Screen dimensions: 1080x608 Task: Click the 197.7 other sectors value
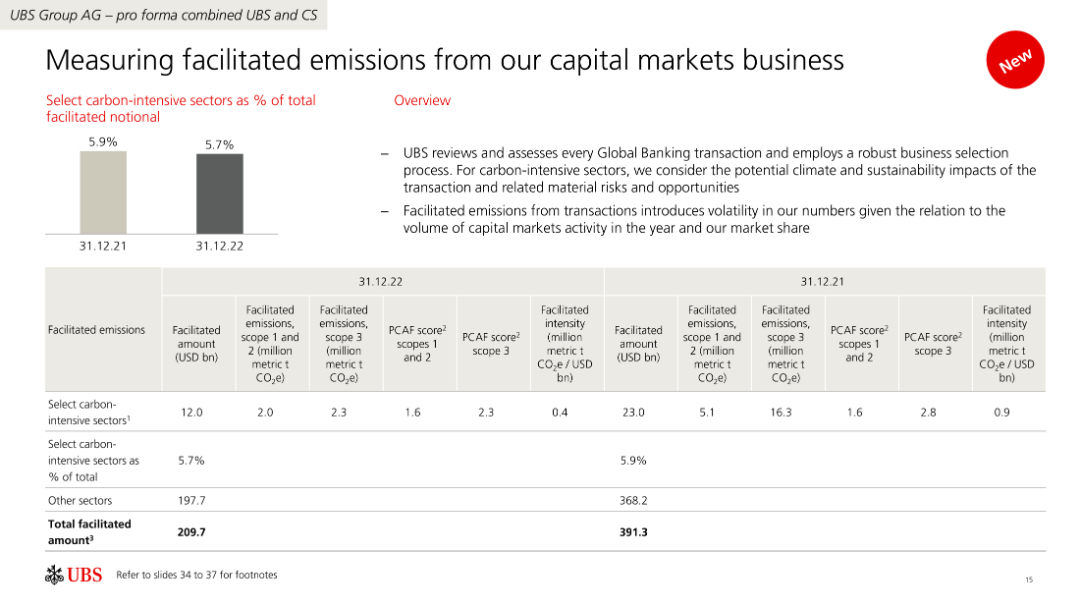(191, 501)
